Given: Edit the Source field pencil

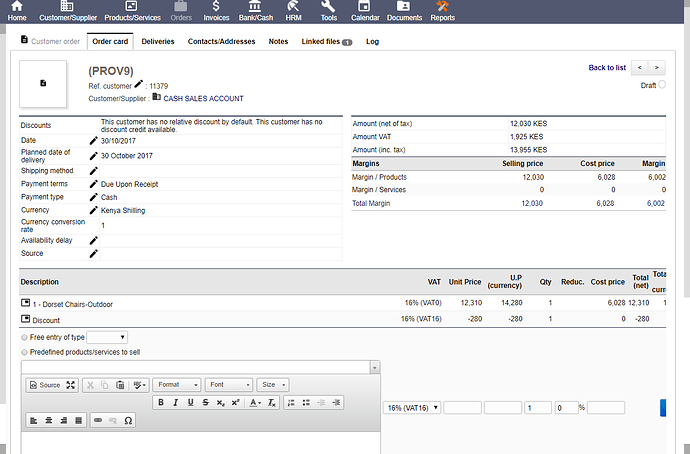Looking at the screenshot, I should pyautogui.click(x=93, y=254).
